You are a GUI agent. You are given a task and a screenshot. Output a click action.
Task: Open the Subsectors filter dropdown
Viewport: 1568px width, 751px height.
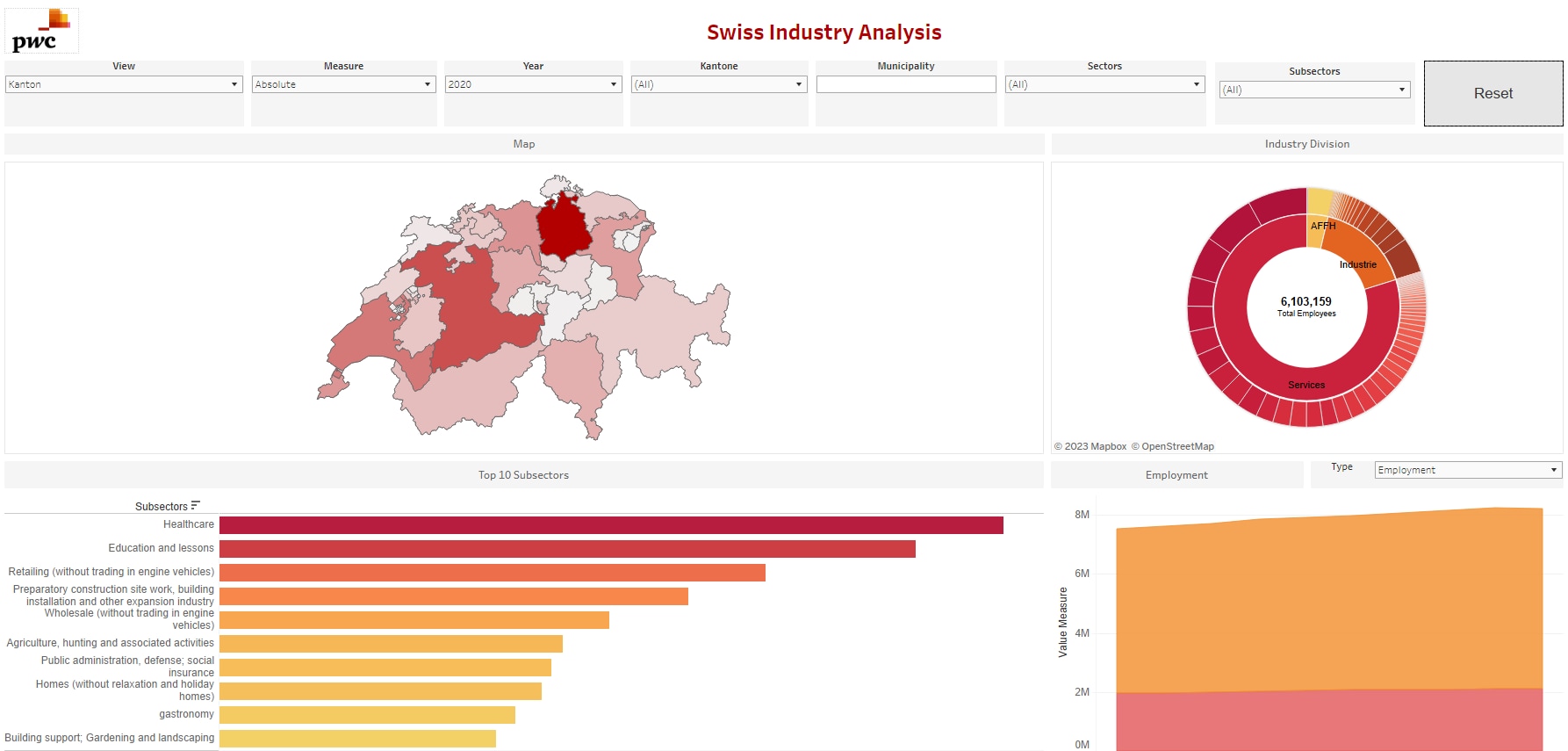point(1314,90)
